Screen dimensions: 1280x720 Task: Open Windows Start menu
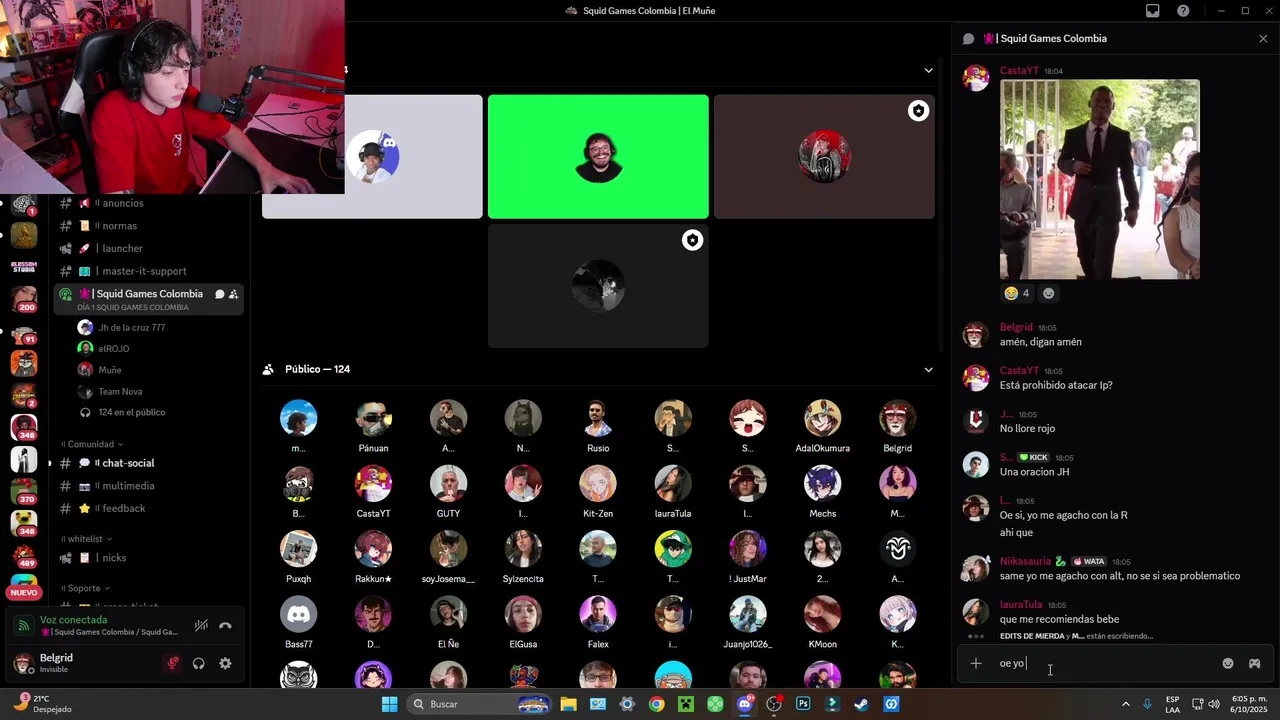coord(389,704)
